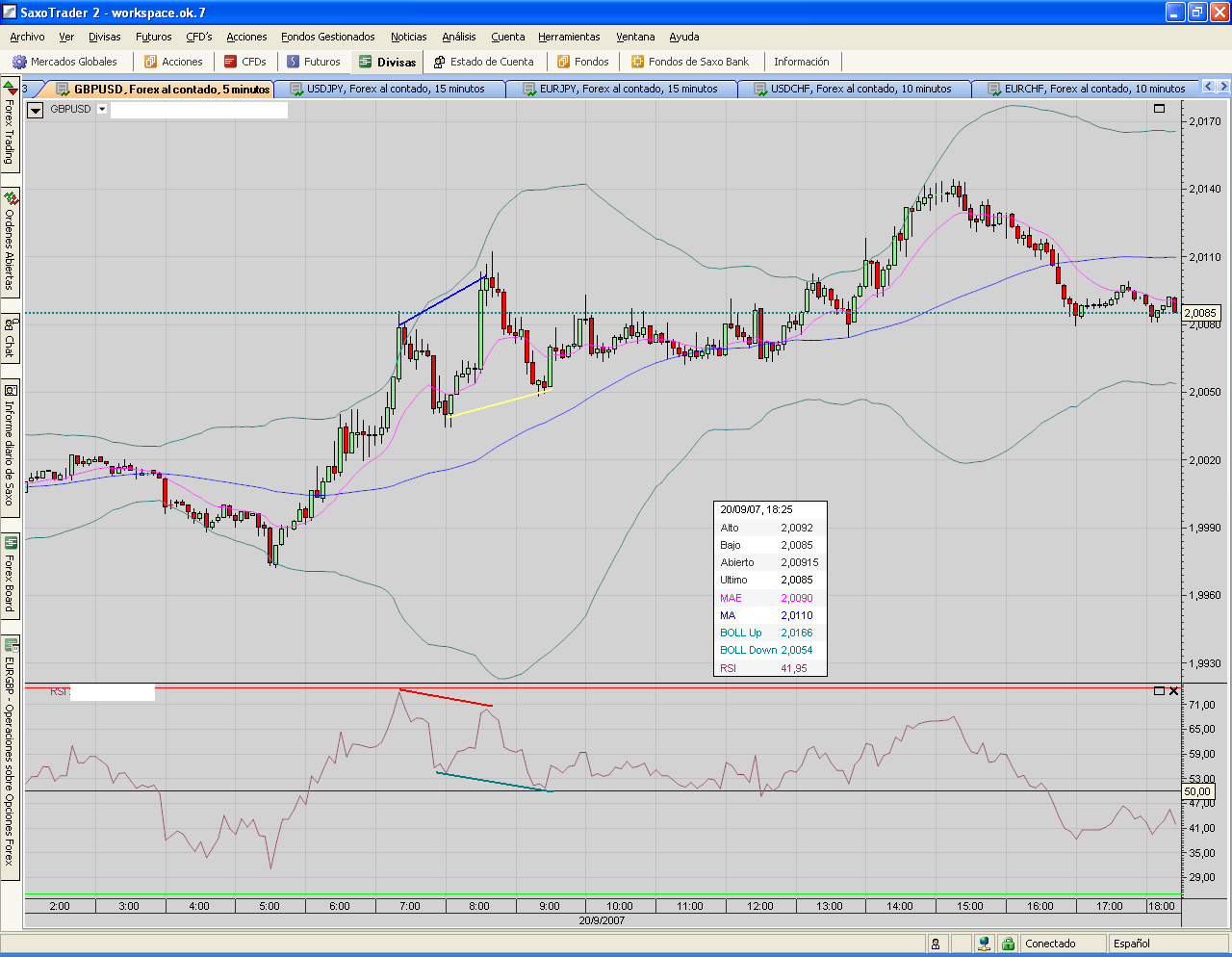Screen dimensions: 1232x957
Task: Click the green padlock status icon
Action: click(1008, 944)
